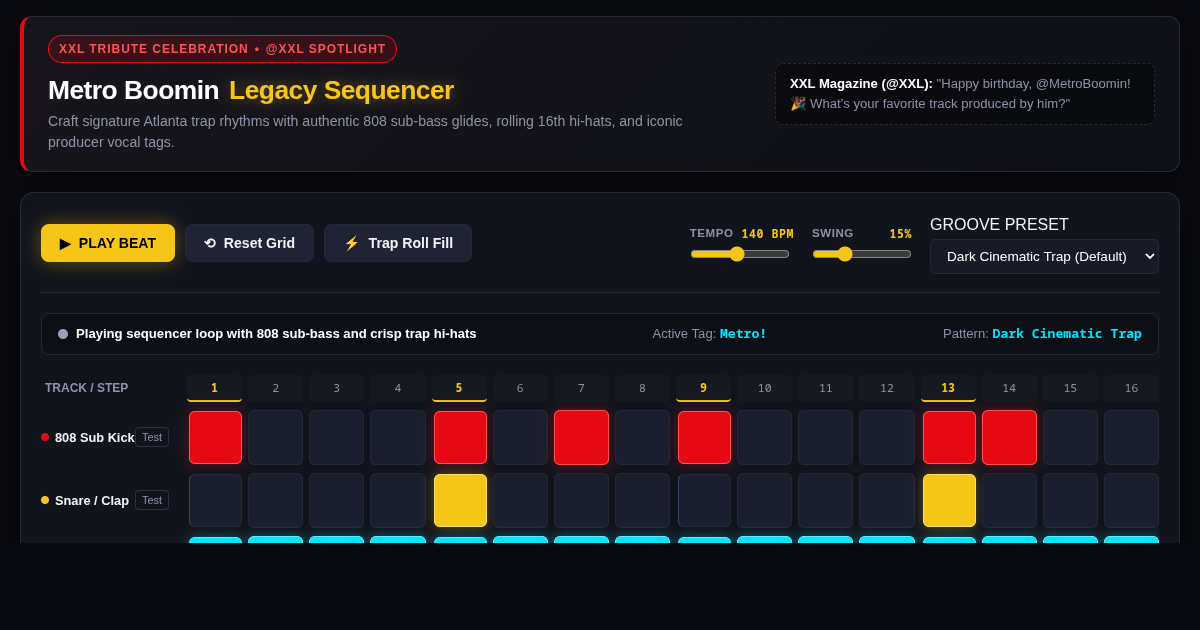The height and width of the screenshot is (630, 1200).
Task: Click step 13 column header
Action: [948, 388]
